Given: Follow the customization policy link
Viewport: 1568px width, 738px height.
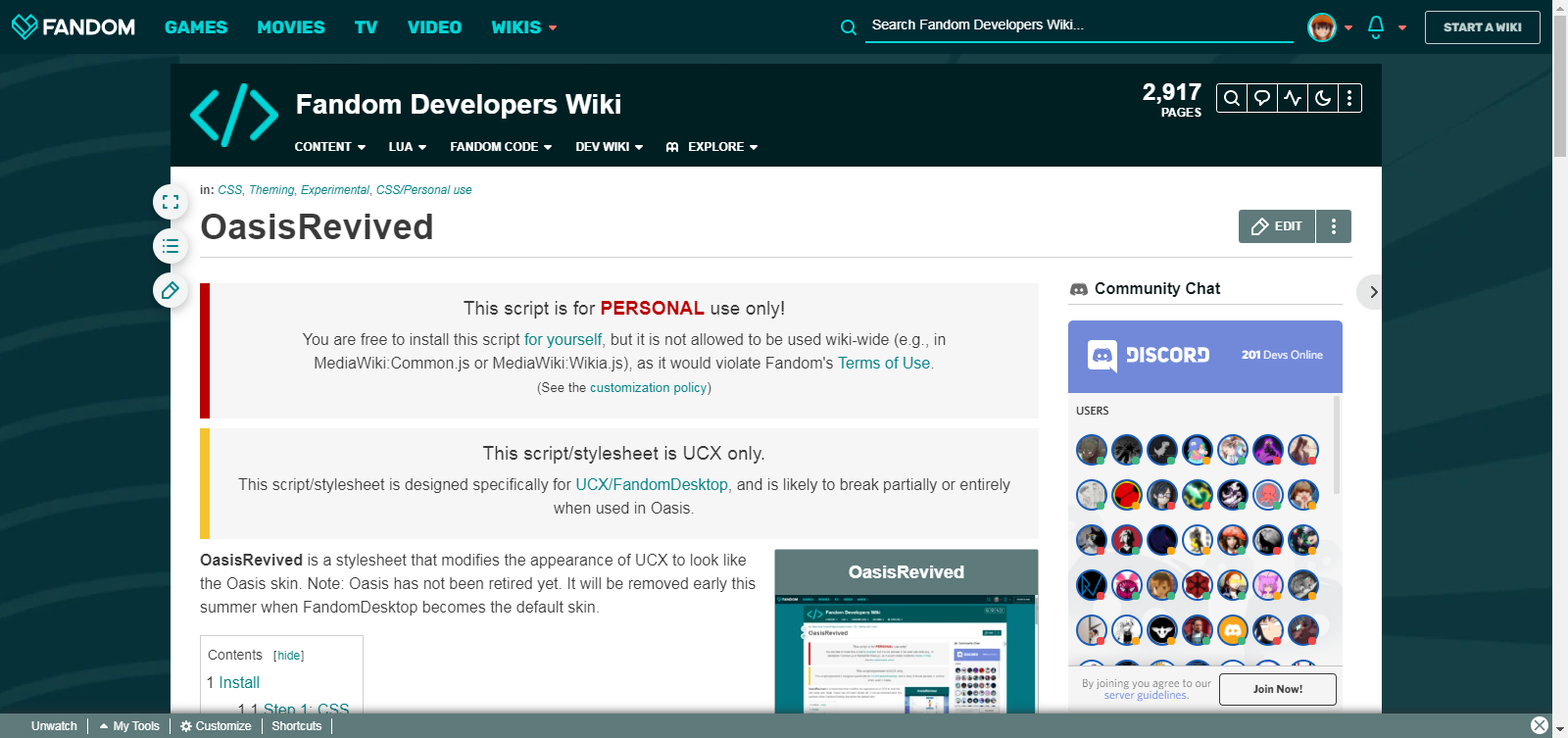Looking at the screenshot, I should tap(649, 388).
